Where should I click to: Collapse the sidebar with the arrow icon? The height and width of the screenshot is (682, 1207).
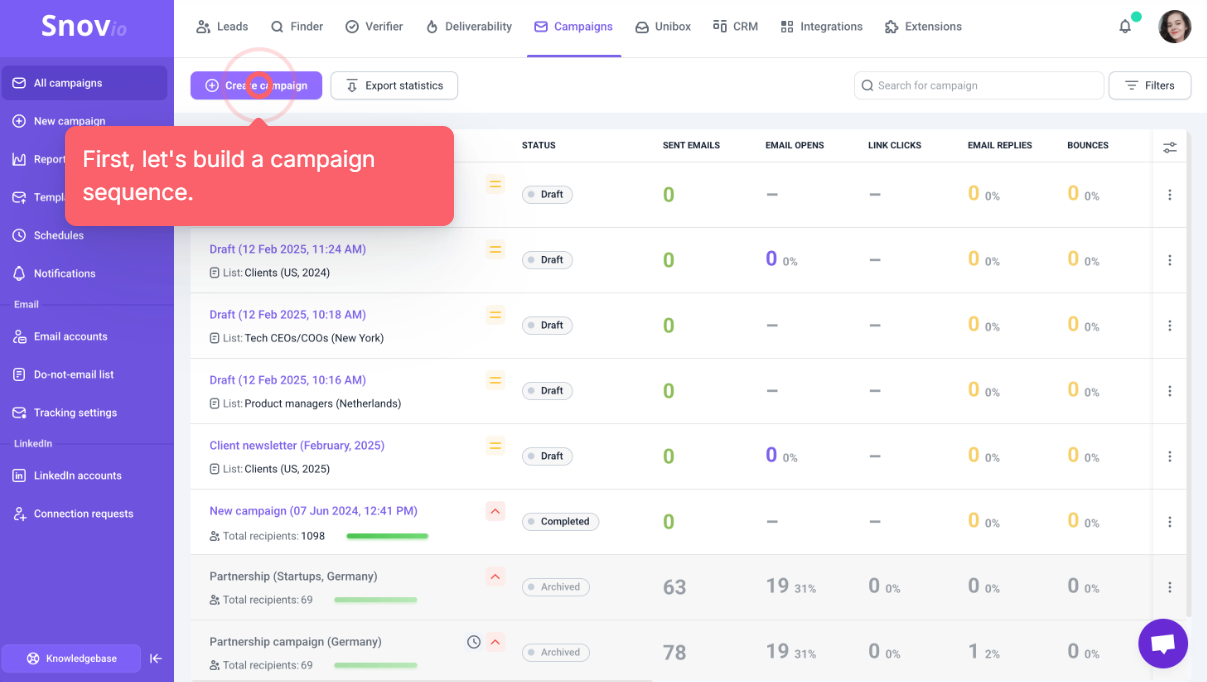pos(156,658)
